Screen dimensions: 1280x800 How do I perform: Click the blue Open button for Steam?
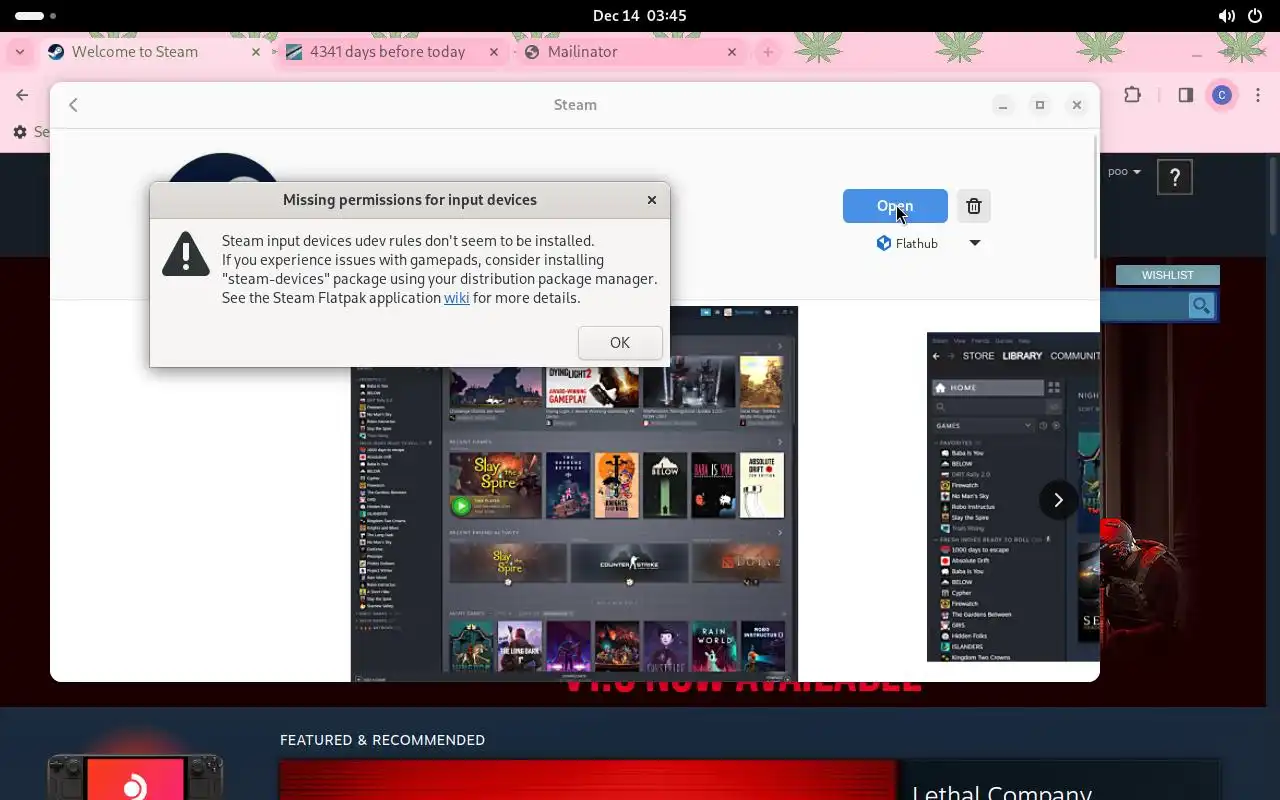[895, 206]
